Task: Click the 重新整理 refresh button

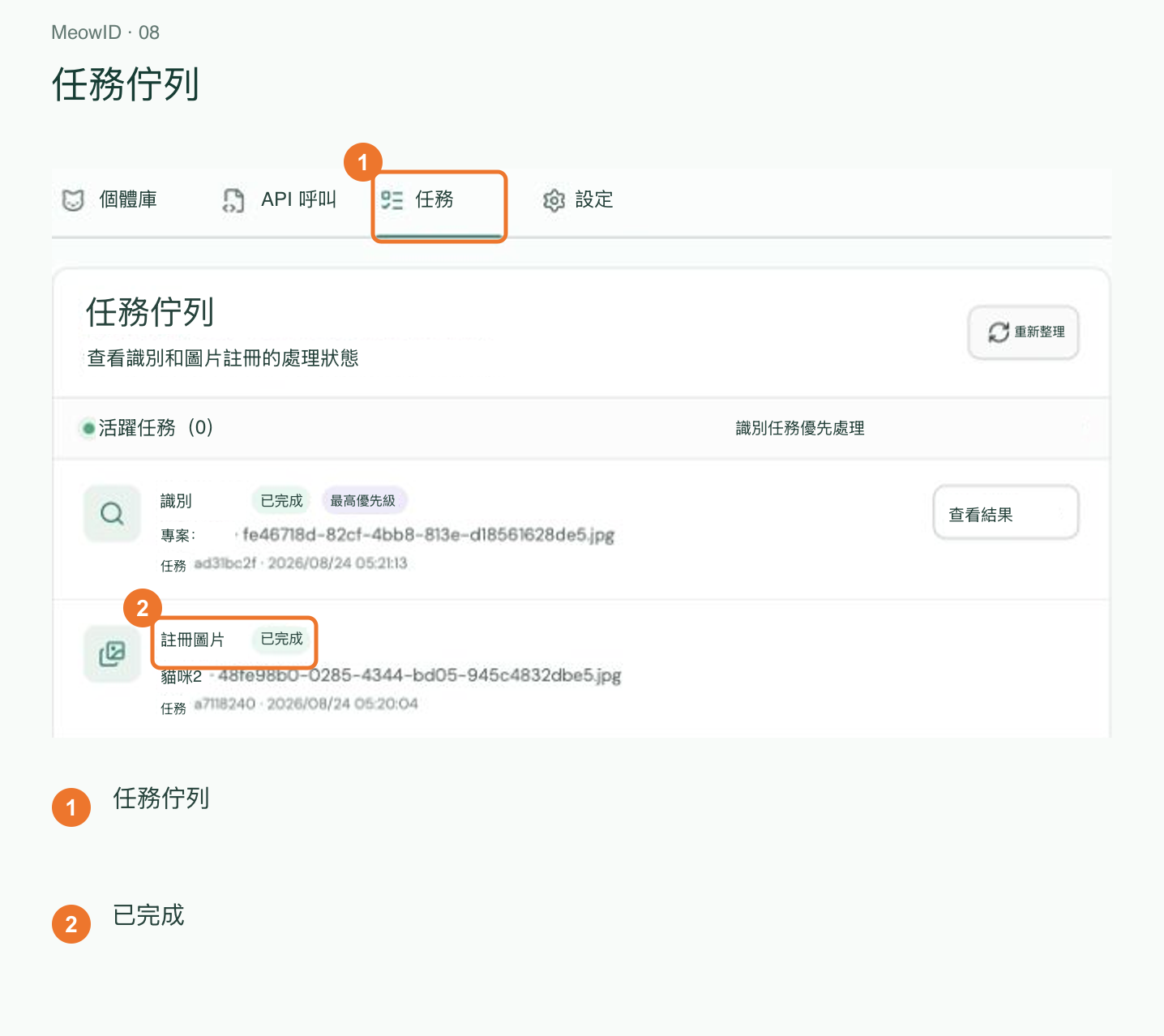Action: [x=1024, y=332]
